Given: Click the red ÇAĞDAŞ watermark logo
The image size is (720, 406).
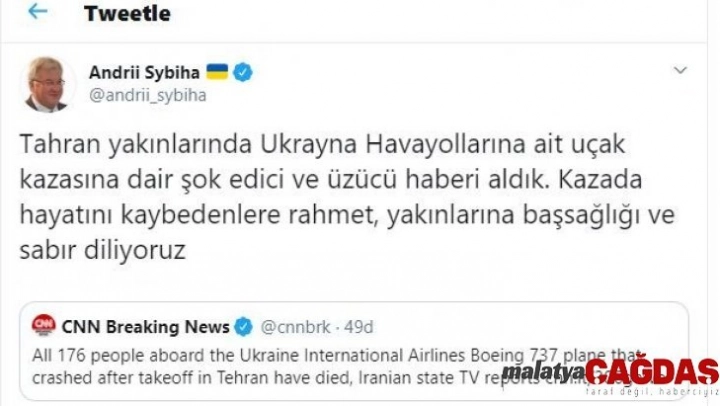Looking at the screenshot, I should click(652, 372).
